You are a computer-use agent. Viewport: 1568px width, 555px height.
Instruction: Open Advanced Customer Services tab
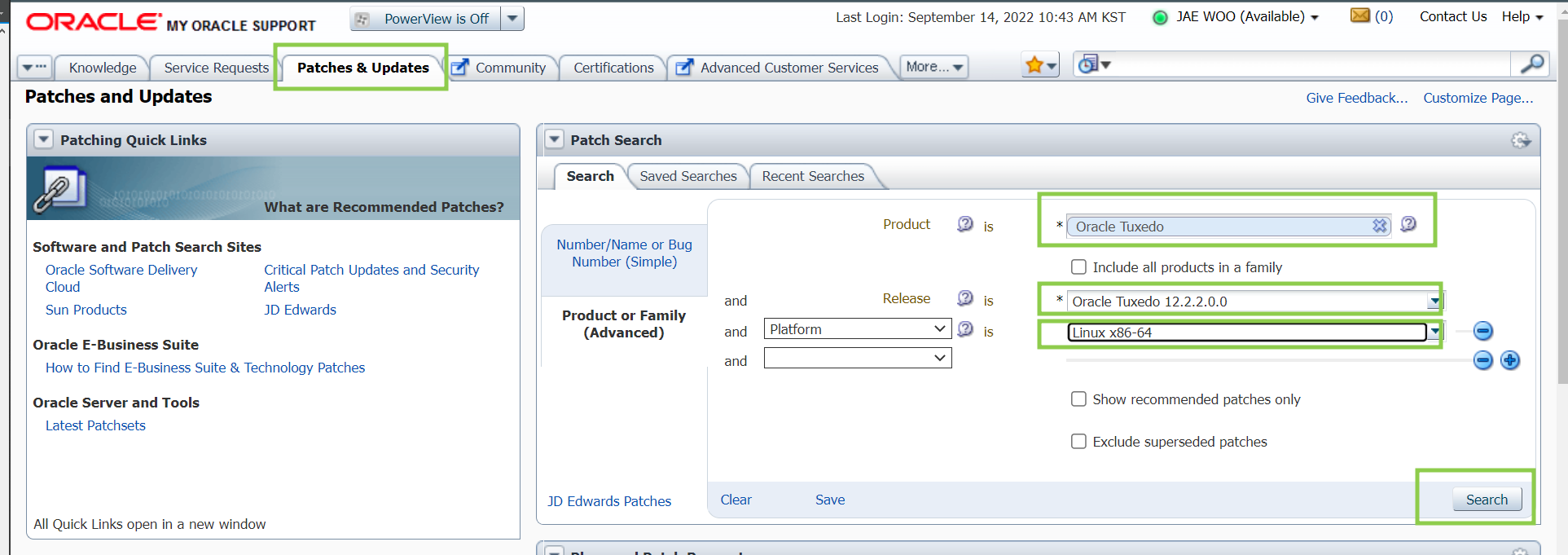(789, 68)
